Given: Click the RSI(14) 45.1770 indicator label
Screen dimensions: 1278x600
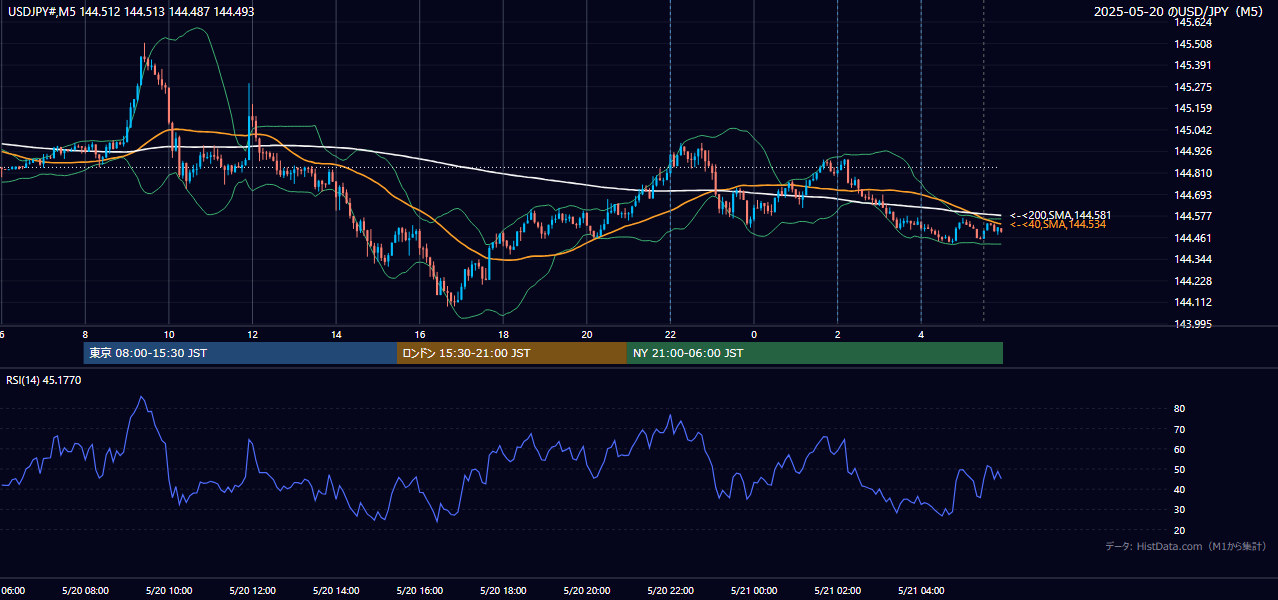Looking at the screenshot, I should (x=44, y=380).
